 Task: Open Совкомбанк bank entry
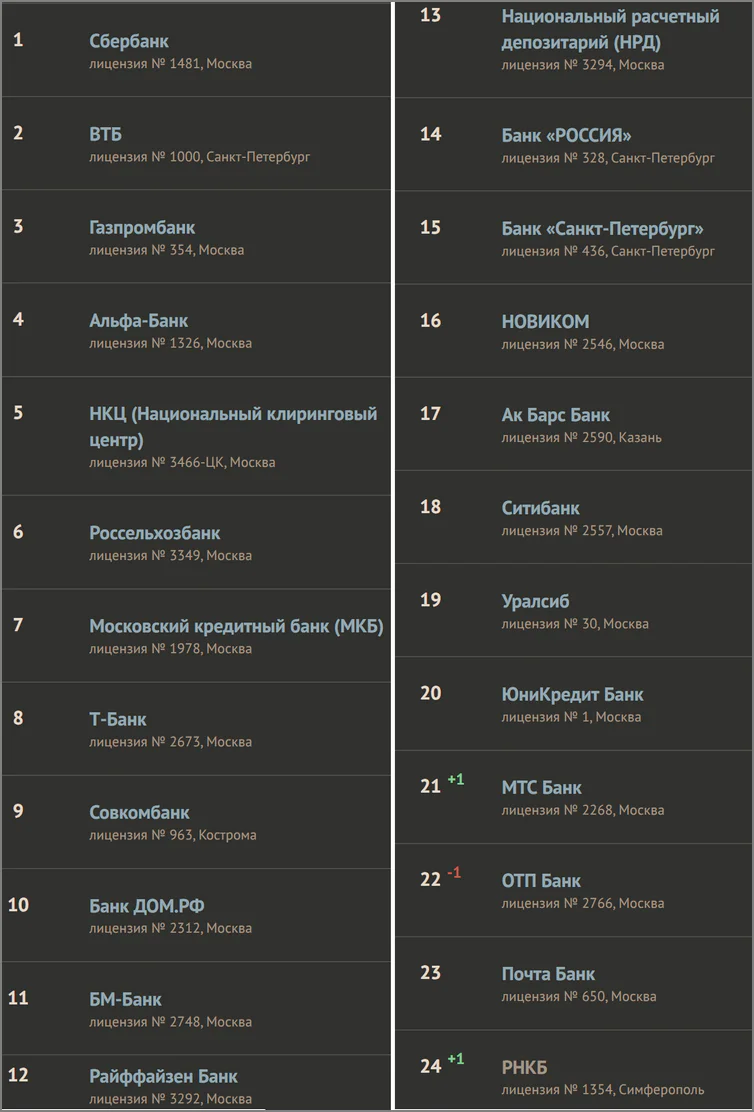coord(139,813)
